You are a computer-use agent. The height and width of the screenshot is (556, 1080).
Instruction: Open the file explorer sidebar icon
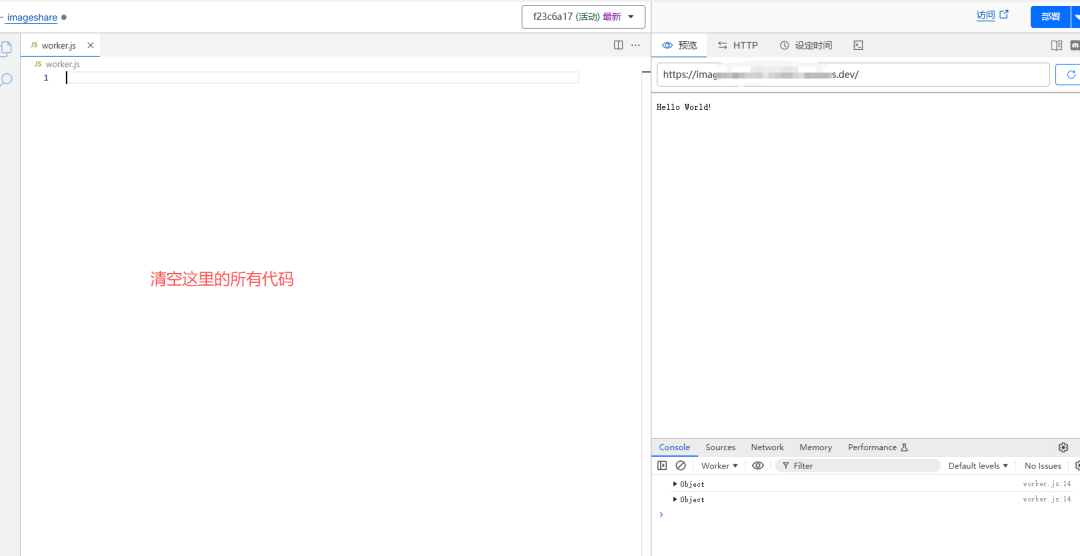click(6, 48)
